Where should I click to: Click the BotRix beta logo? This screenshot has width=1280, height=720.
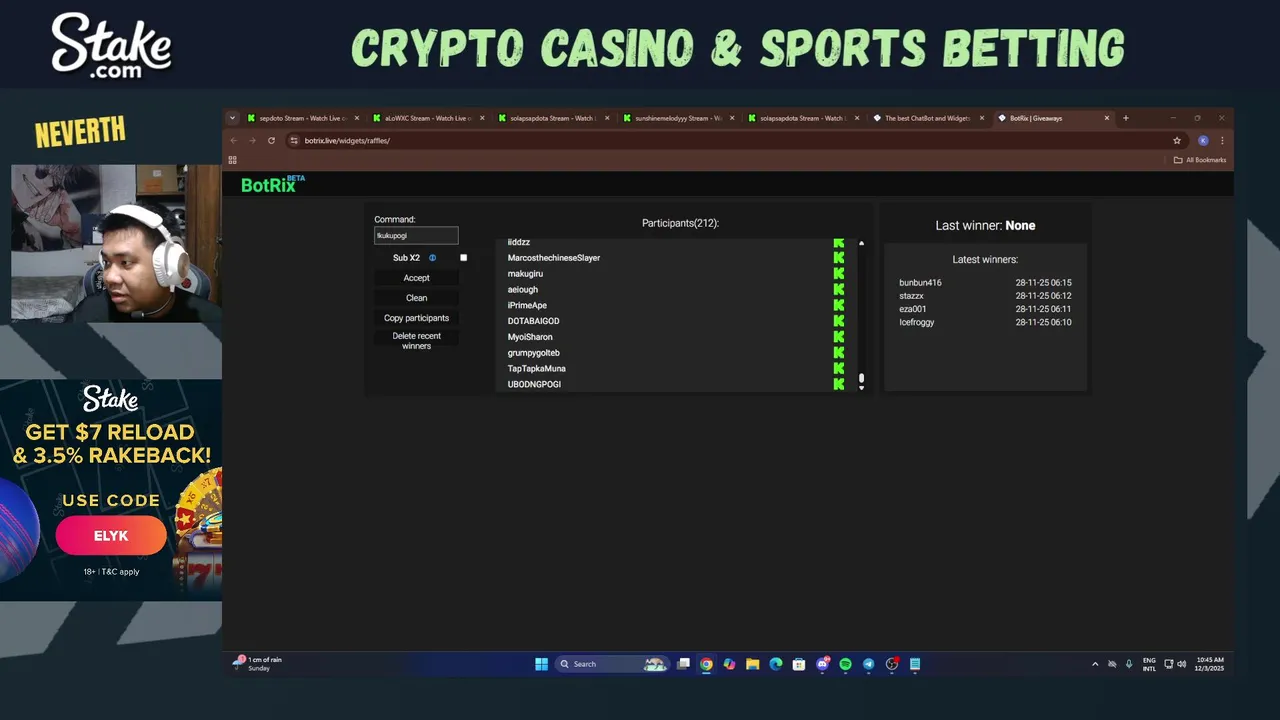(272, 184)
